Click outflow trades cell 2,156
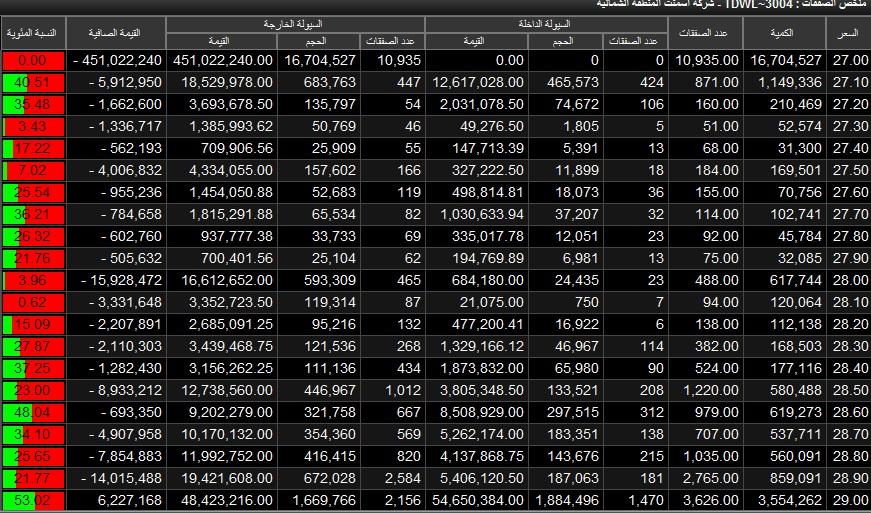This screenshot has width=871, height=513. (392, 500)
